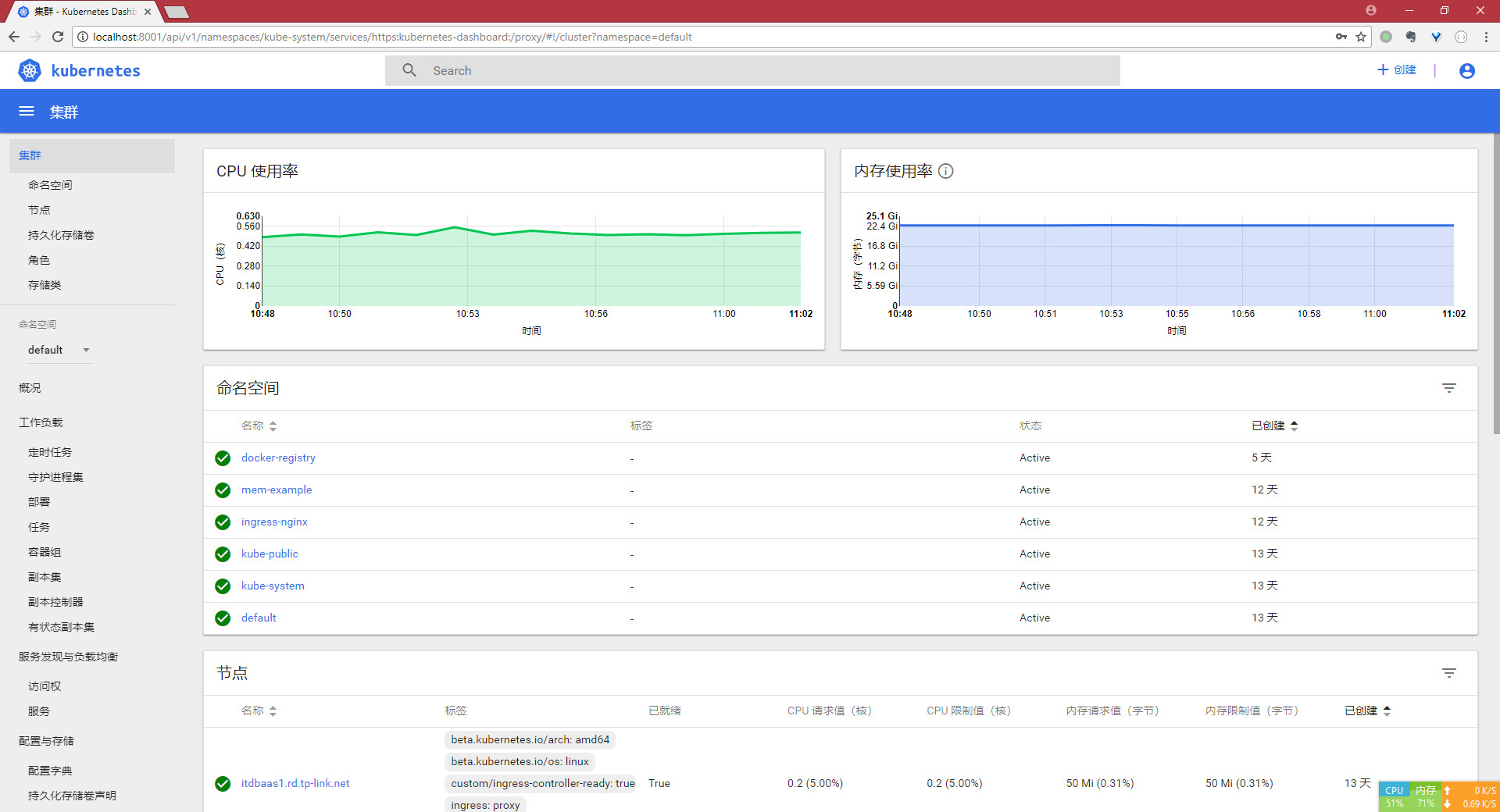Bookmark this page with star icon

pos(1361,37)
